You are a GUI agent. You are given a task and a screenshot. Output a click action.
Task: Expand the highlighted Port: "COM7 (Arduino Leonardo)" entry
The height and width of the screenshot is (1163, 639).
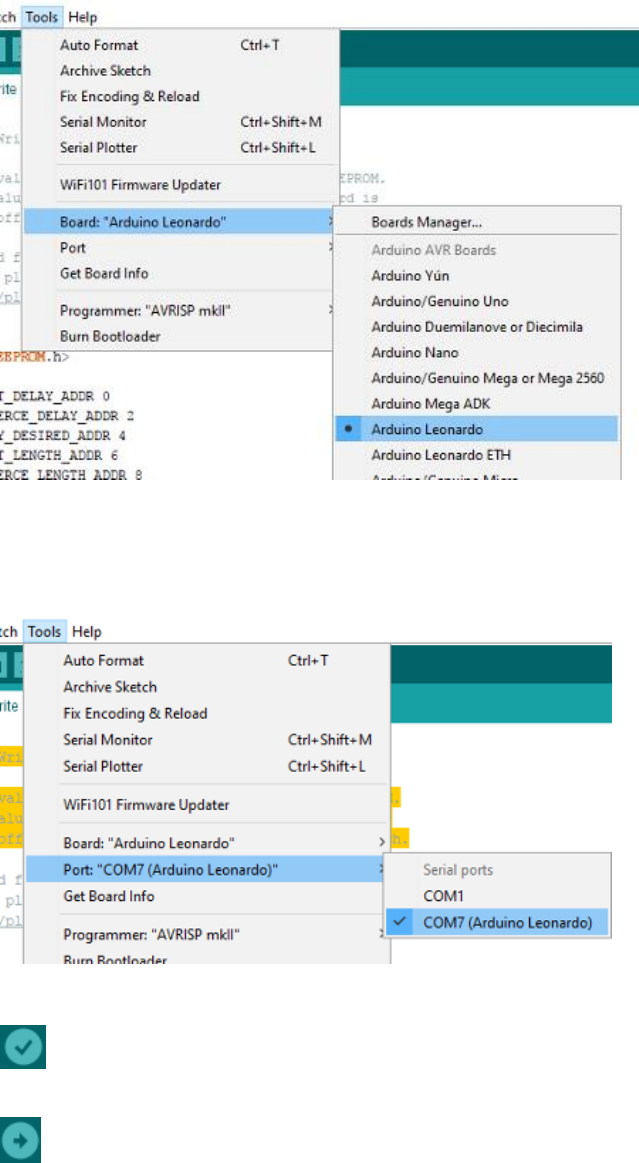[x=207, y=869]
